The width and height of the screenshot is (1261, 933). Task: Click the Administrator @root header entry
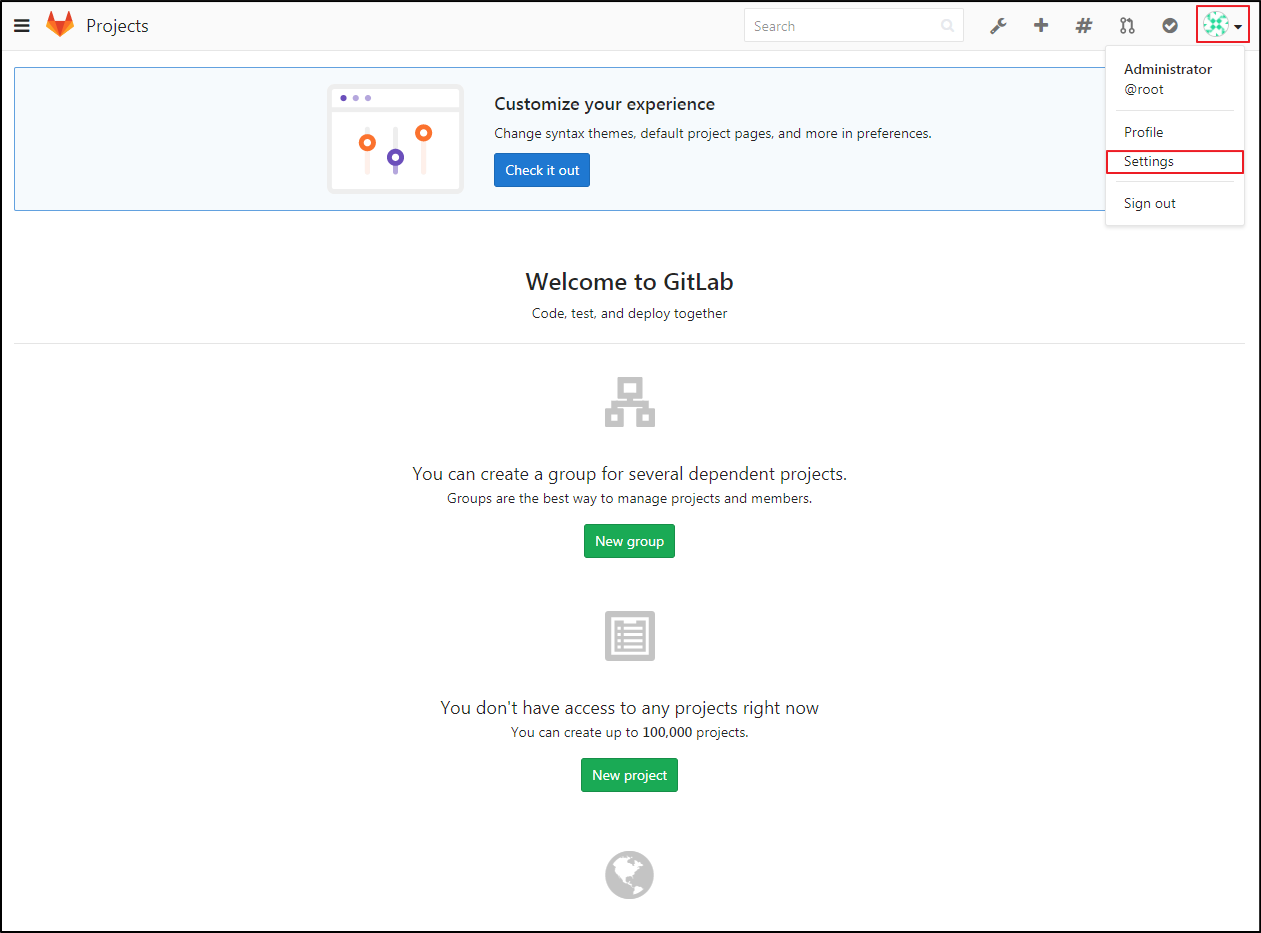coord(1167,79)
